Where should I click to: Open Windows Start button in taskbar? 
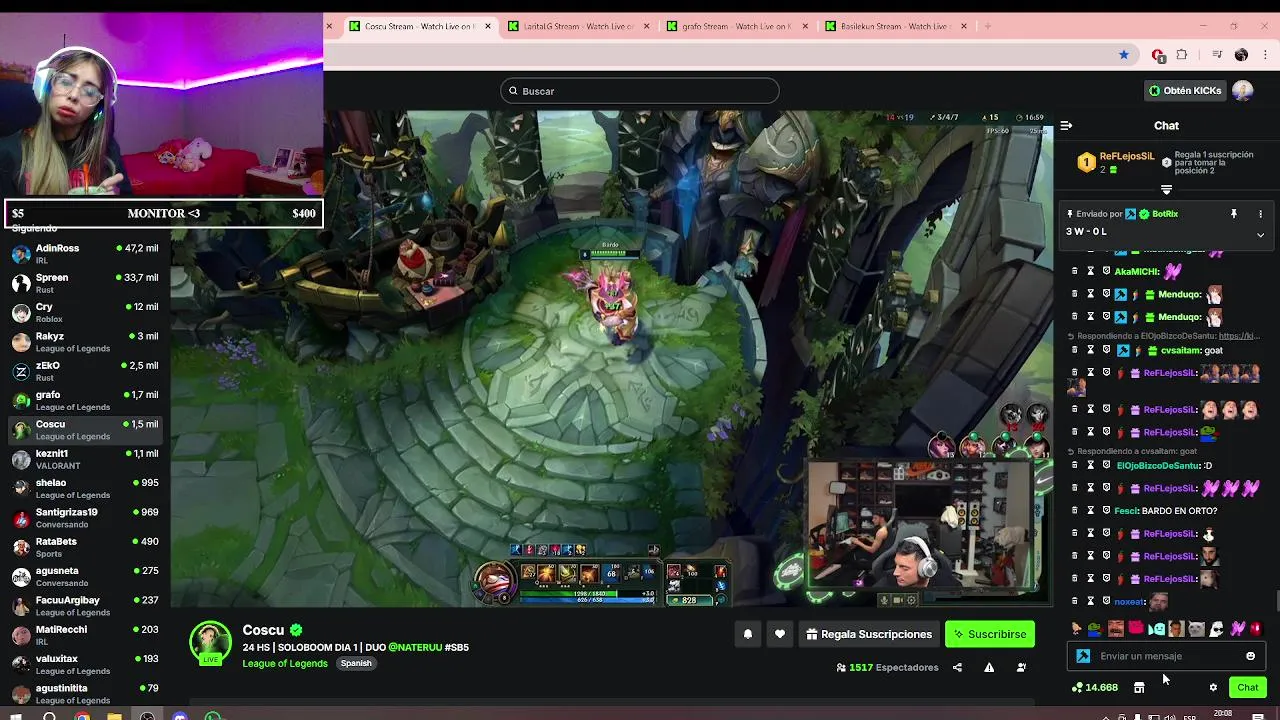[16, 716]
